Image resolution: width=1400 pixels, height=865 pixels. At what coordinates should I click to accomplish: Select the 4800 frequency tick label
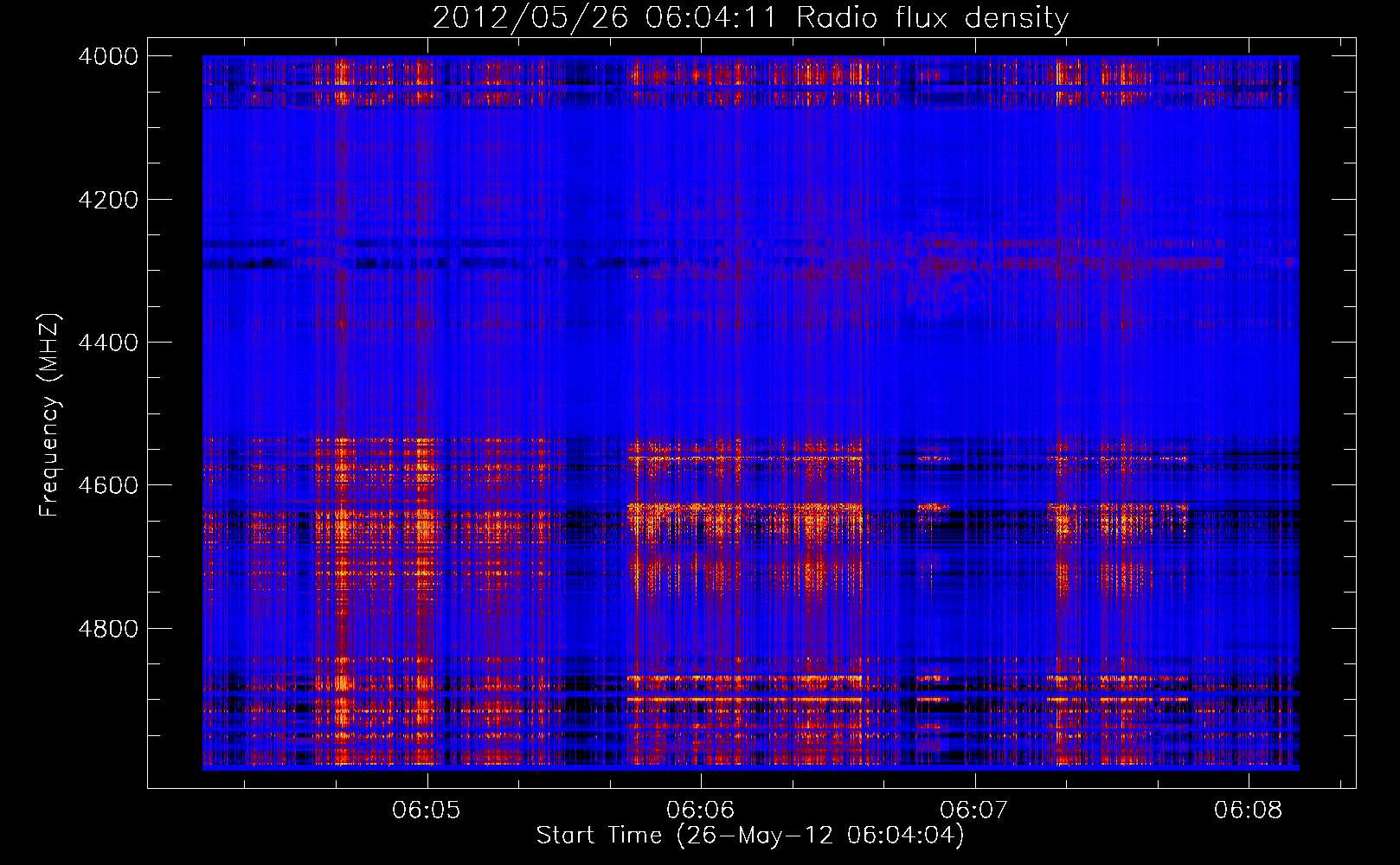coord(108,629)
